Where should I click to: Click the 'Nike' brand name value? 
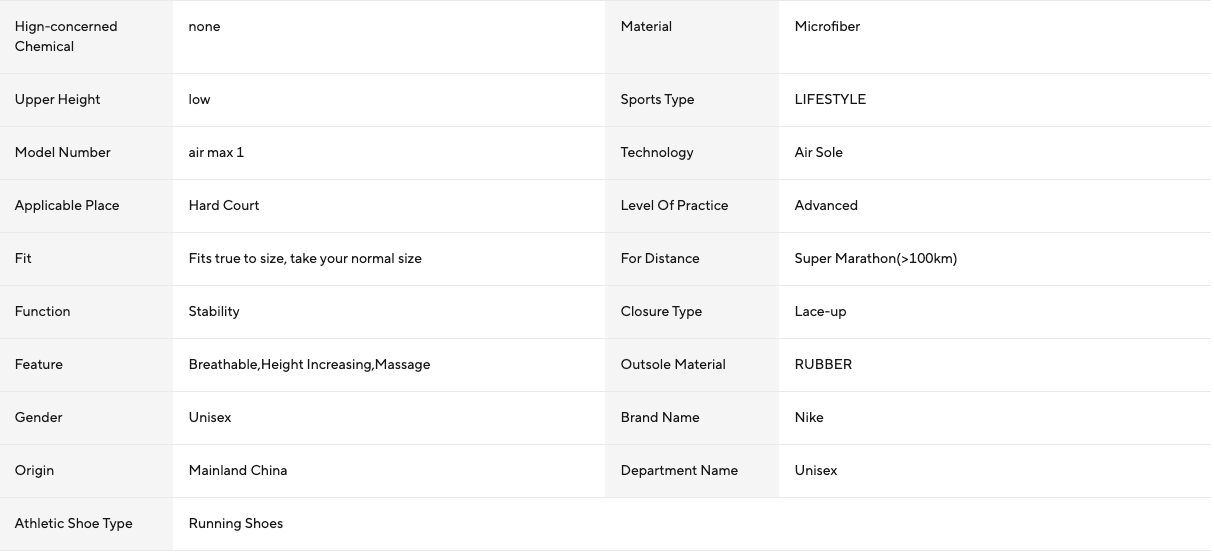(x=809, y=418)
